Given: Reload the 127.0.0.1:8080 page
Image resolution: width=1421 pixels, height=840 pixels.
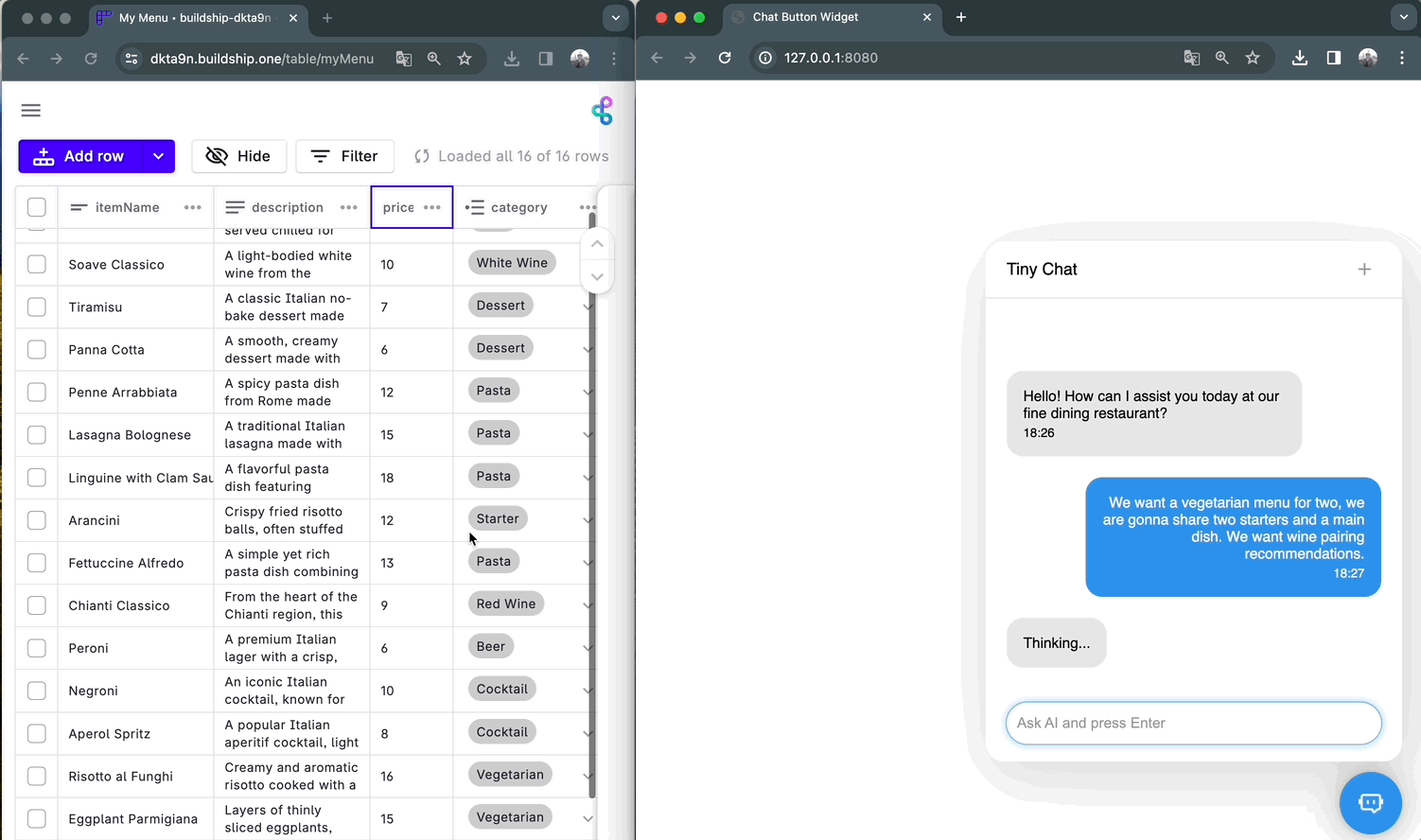Looking at the screenshot, I should pyautogui.click(x=725, y=58).
